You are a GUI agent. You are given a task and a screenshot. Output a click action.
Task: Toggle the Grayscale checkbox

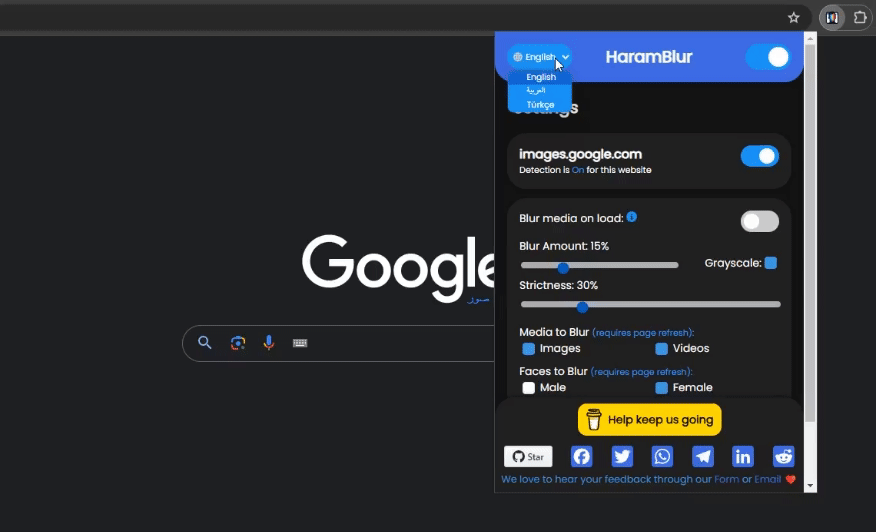click(770, 263)
